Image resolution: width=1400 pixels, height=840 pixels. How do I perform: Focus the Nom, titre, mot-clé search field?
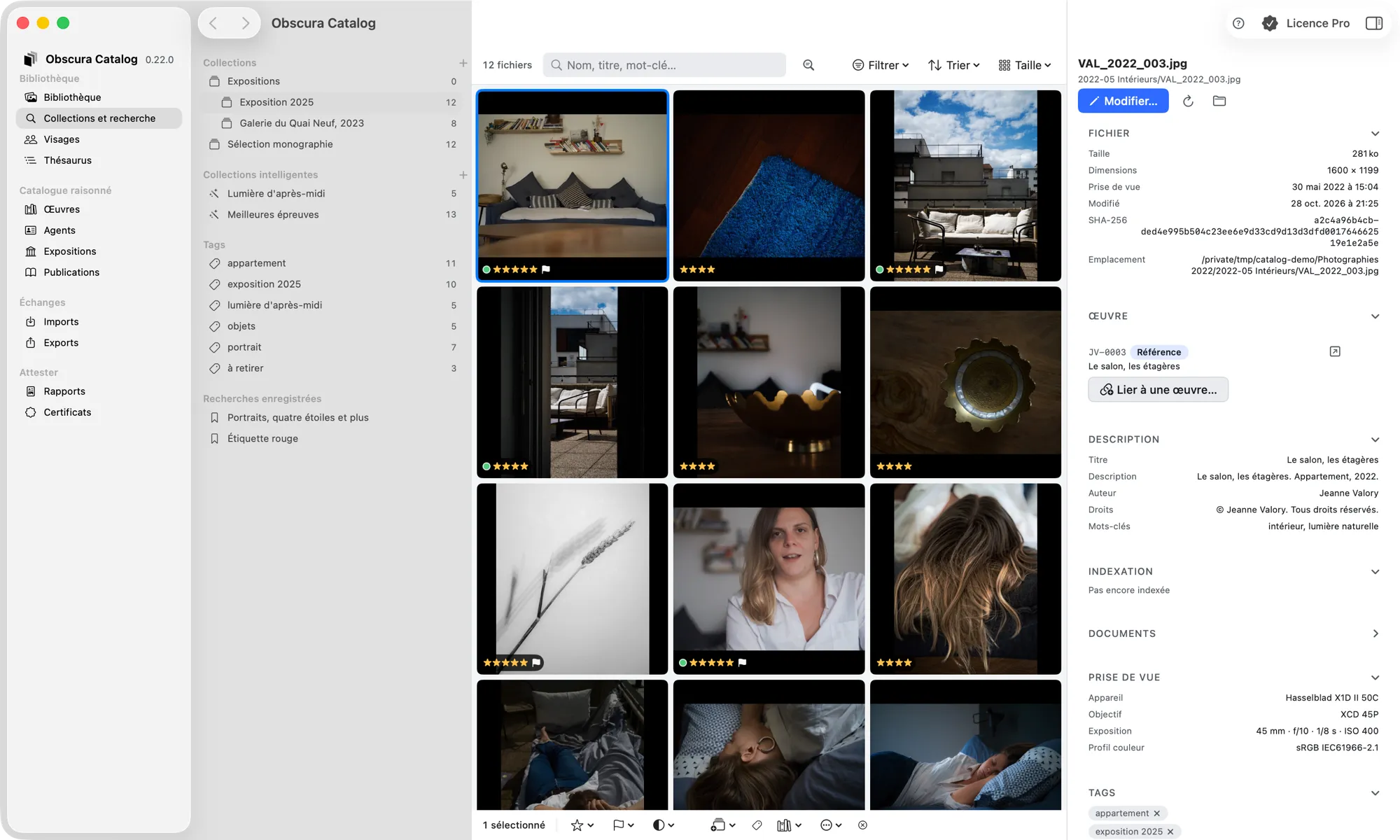664,65
